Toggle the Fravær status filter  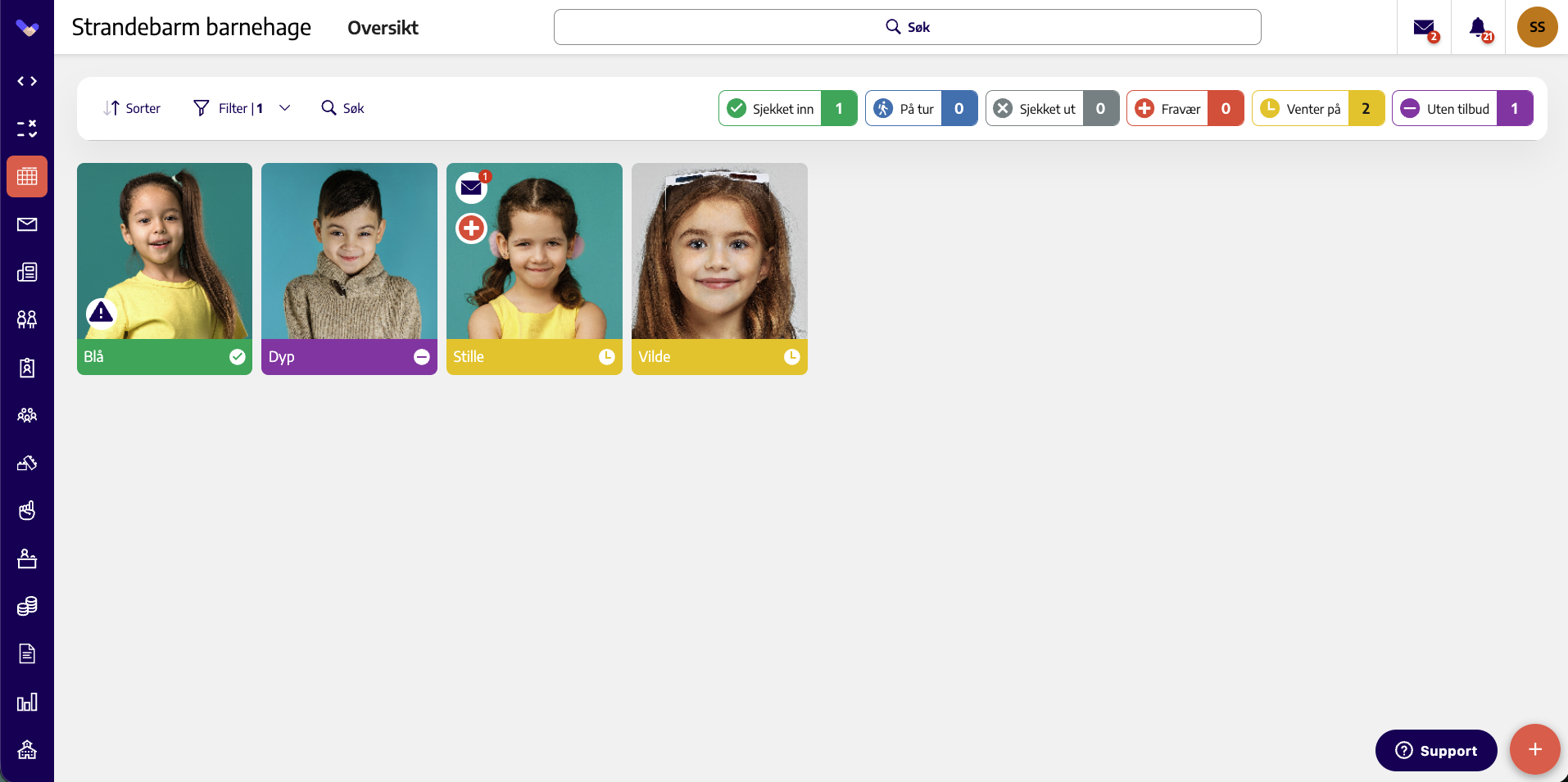point(1185,108)
